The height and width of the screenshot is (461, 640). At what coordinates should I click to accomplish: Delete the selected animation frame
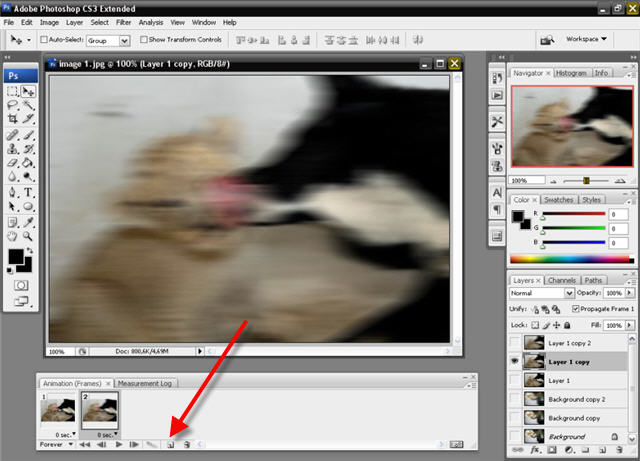[x=187, y=445]
